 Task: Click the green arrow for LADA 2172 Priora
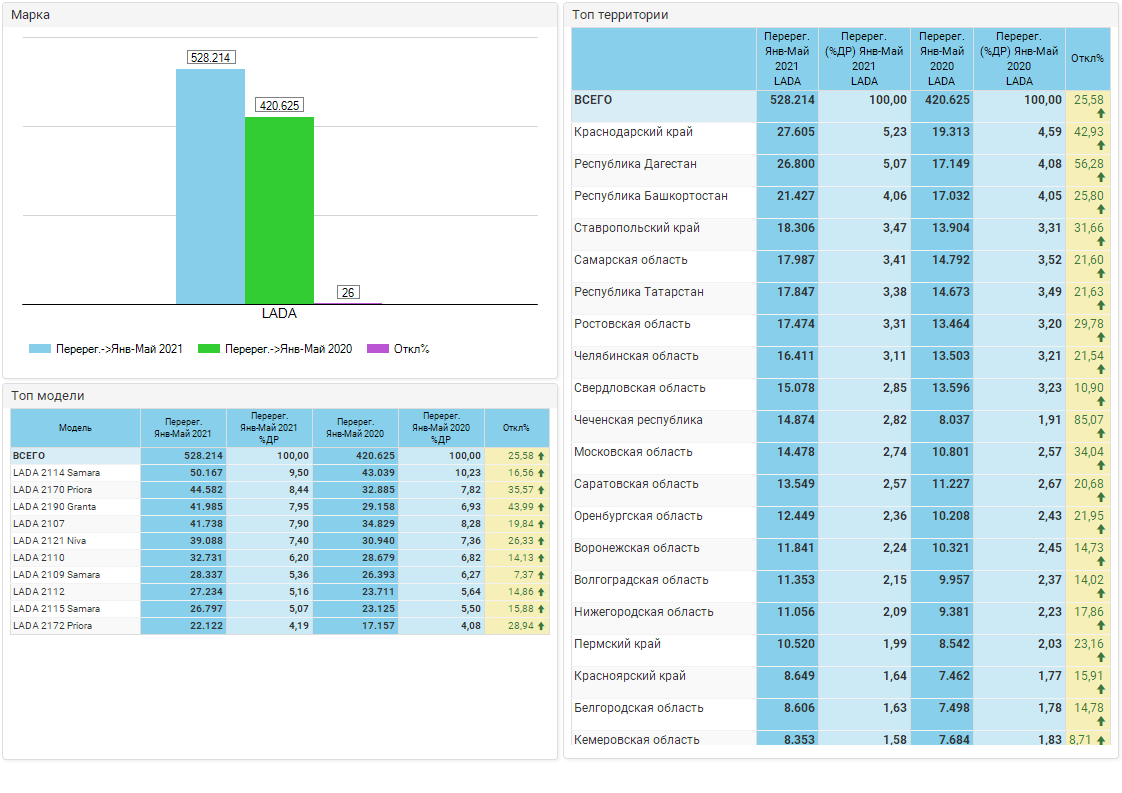pos(541,626)
